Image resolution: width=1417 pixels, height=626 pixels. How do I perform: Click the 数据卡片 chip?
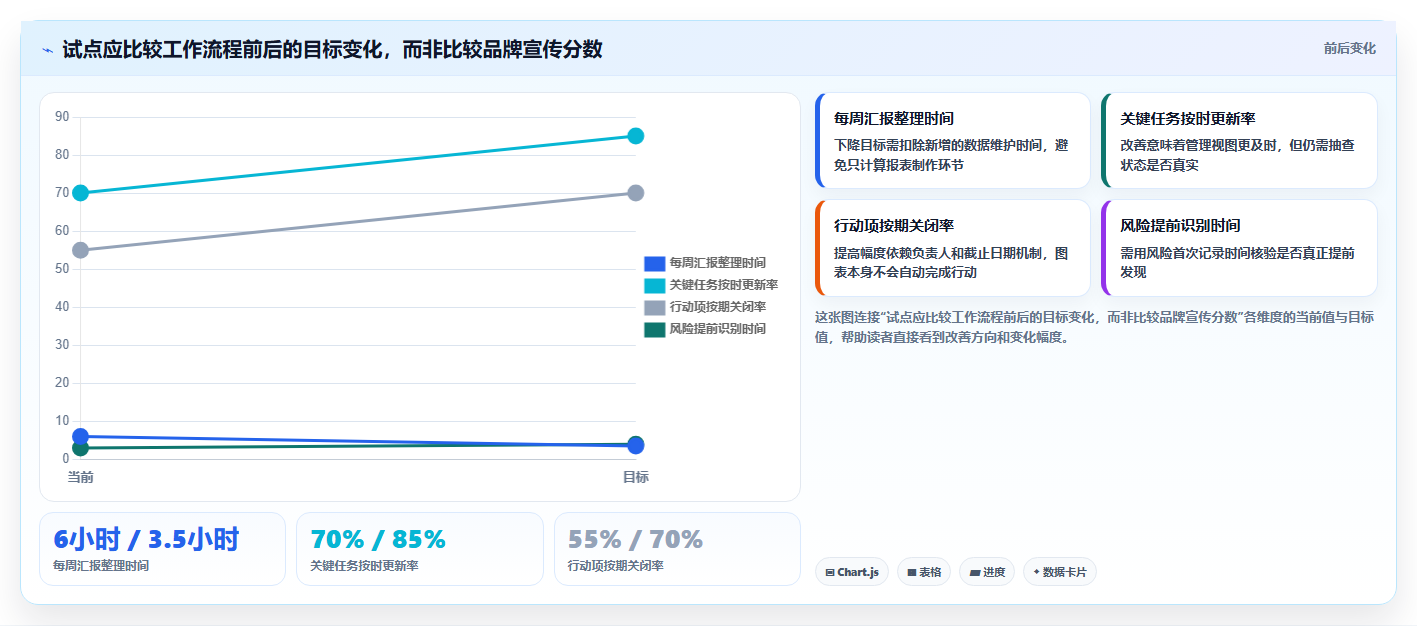pyautogui.click(x=1060, y=572)
